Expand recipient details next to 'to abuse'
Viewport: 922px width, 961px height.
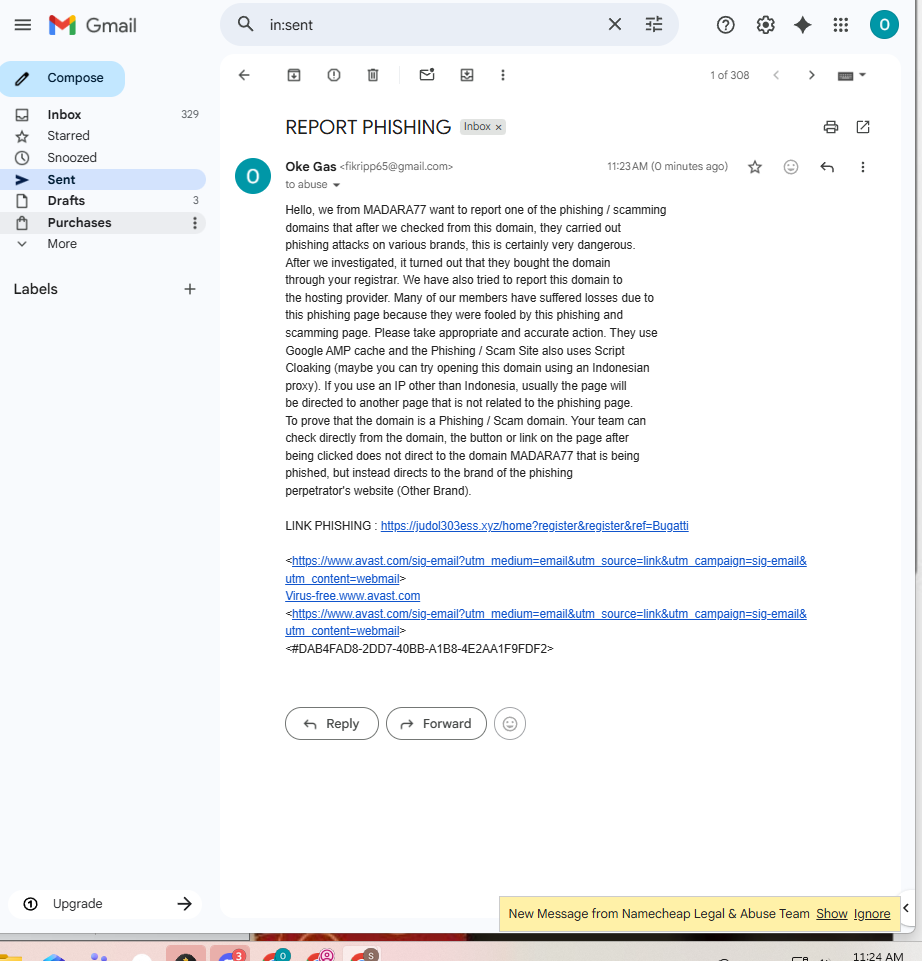(336, 185)
